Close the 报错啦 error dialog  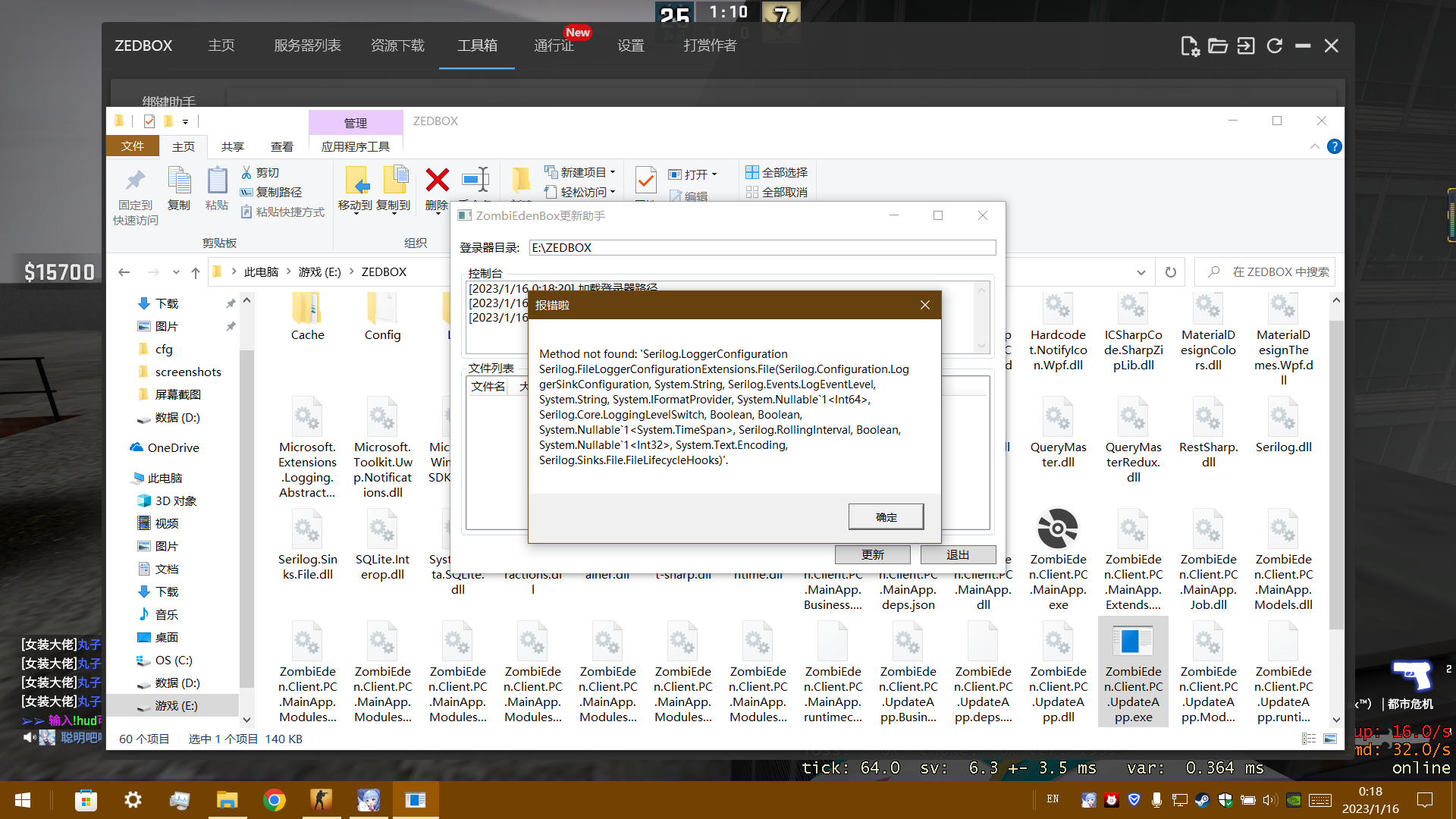click(x=924, y=305)
